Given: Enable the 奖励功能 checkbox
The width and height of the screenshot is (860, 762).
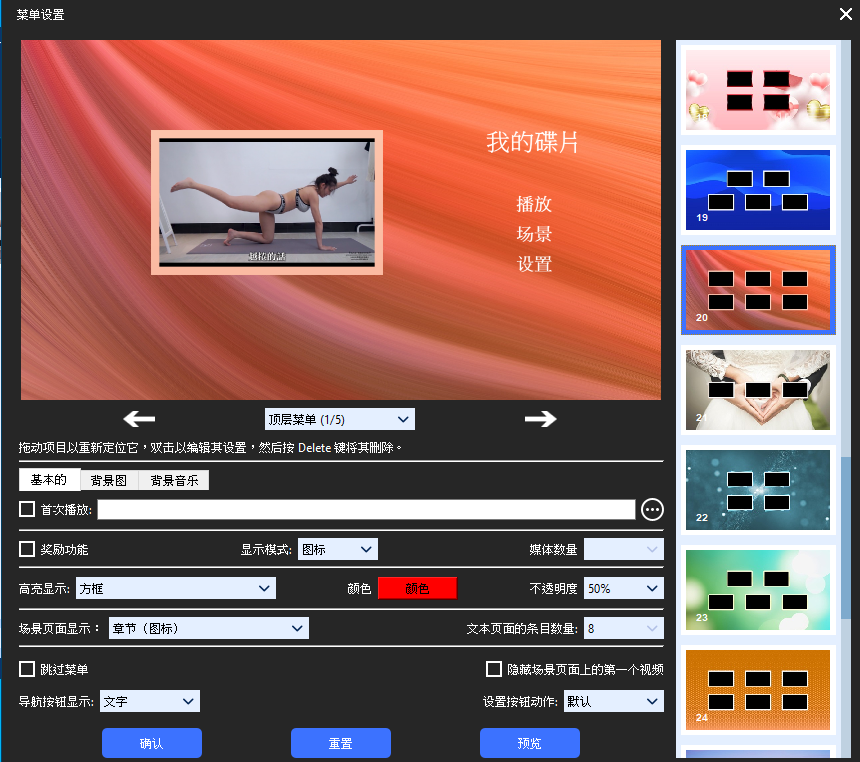Looking at the screenshot, I should point(25,549).
